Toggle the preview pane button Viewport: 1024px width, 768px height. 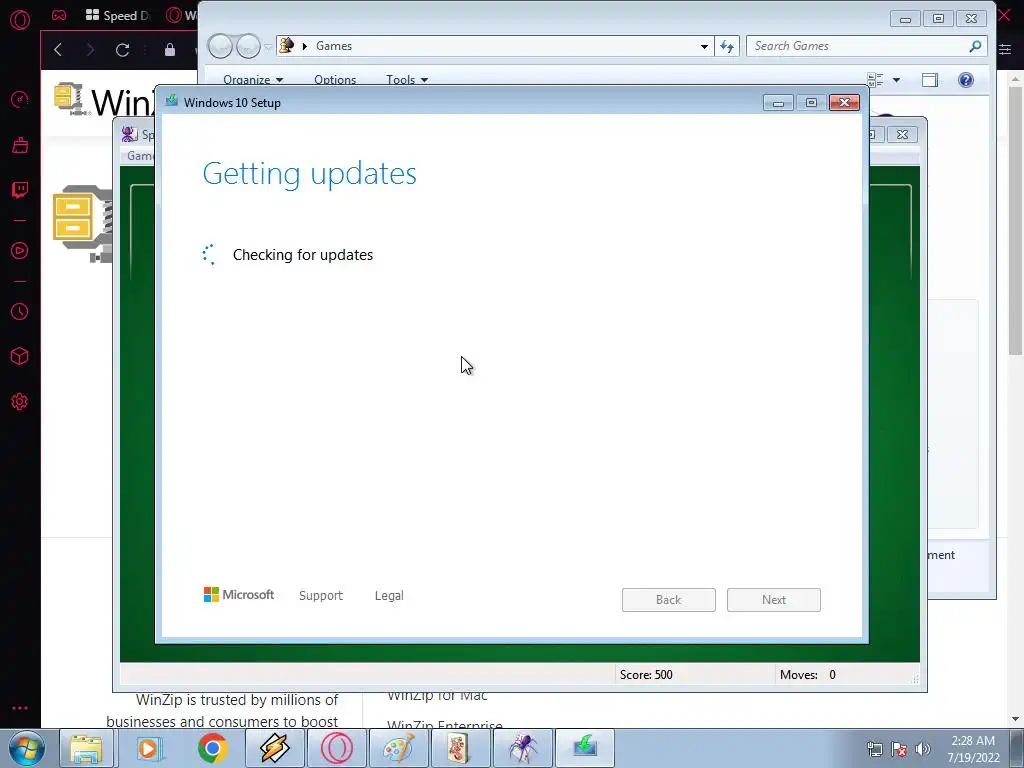click(x=930, y=80)
